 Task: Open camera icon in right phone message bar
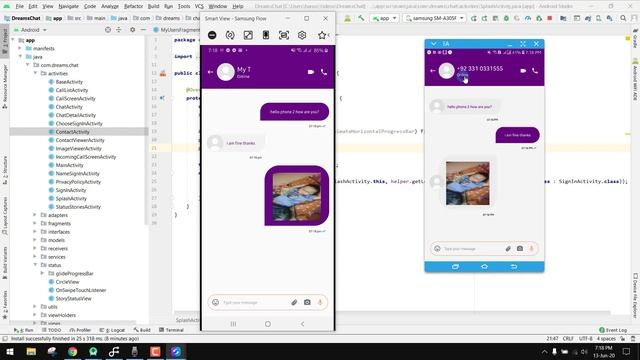pos(520,249)
